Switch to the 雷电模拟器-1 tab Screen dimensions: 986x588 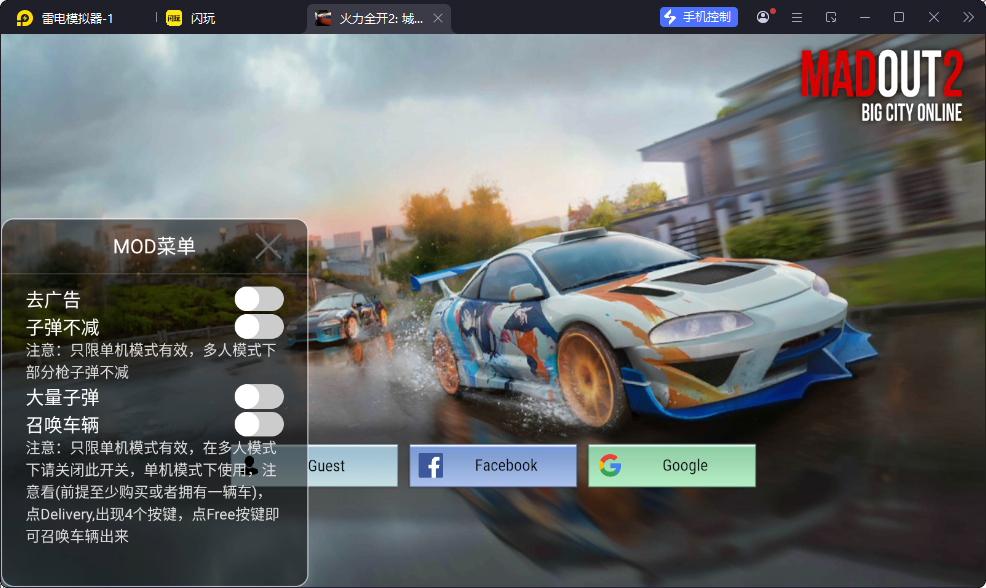78,18
